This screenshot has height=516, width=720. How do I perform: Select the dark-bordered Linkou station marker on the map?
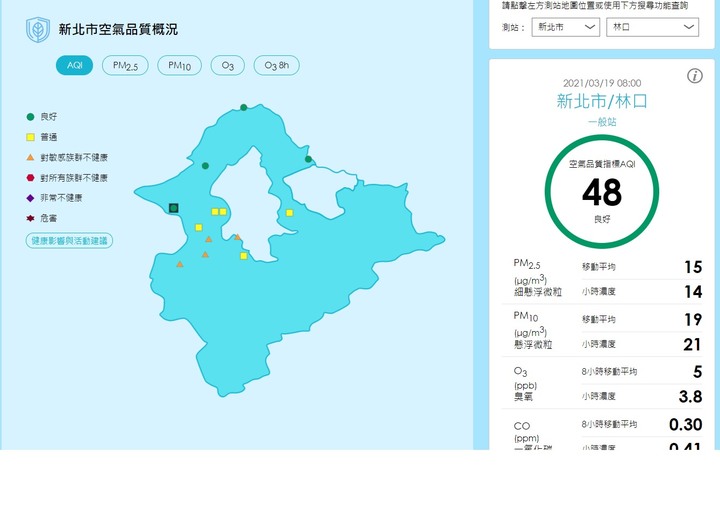(174, 208)
